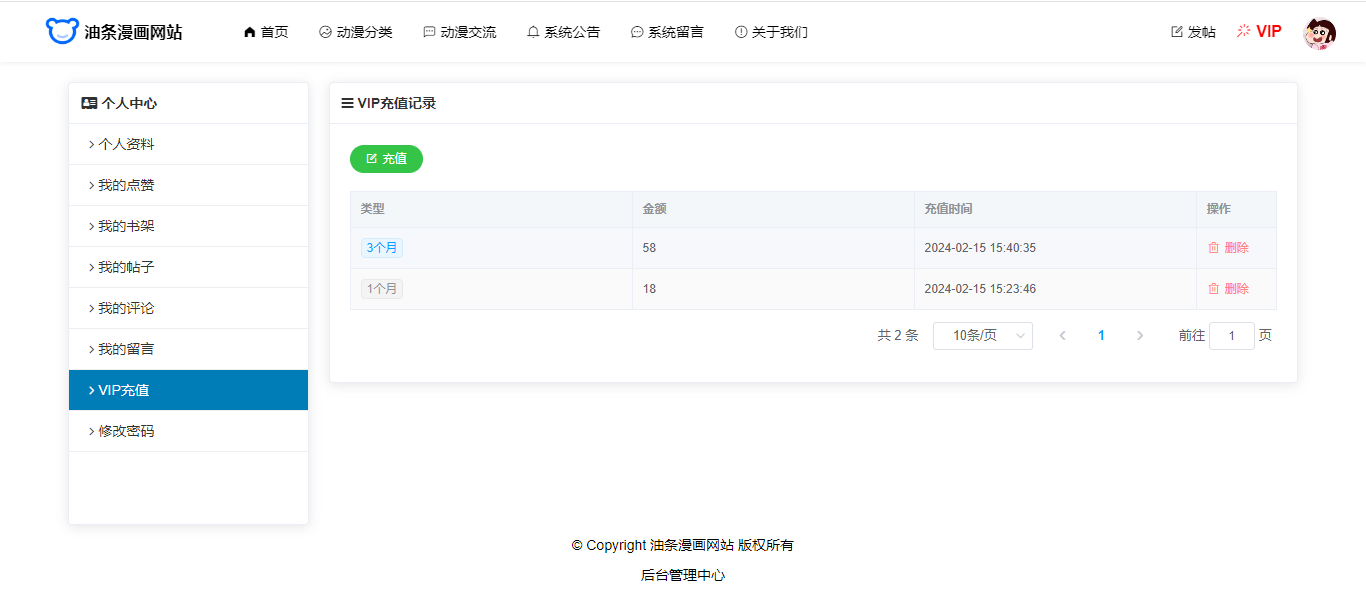The image size is (1366, 609).
Task: Select 个人资料 in the sidebar
Action: coord(126,144)
